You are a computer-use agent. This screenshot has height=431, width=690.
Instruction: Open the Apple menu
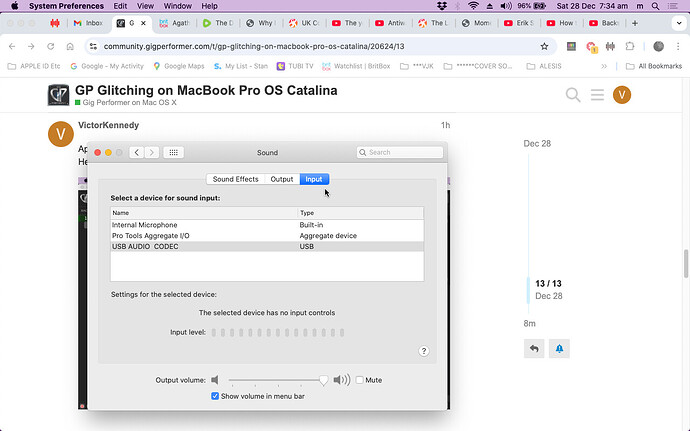[x=15, y=6]
